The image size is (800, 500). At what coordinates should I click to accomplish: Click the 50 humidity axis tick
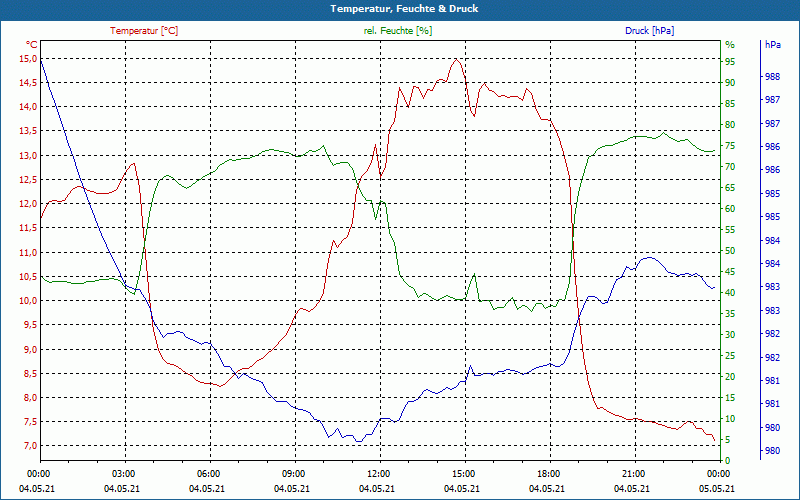click(x=730, y=251)
